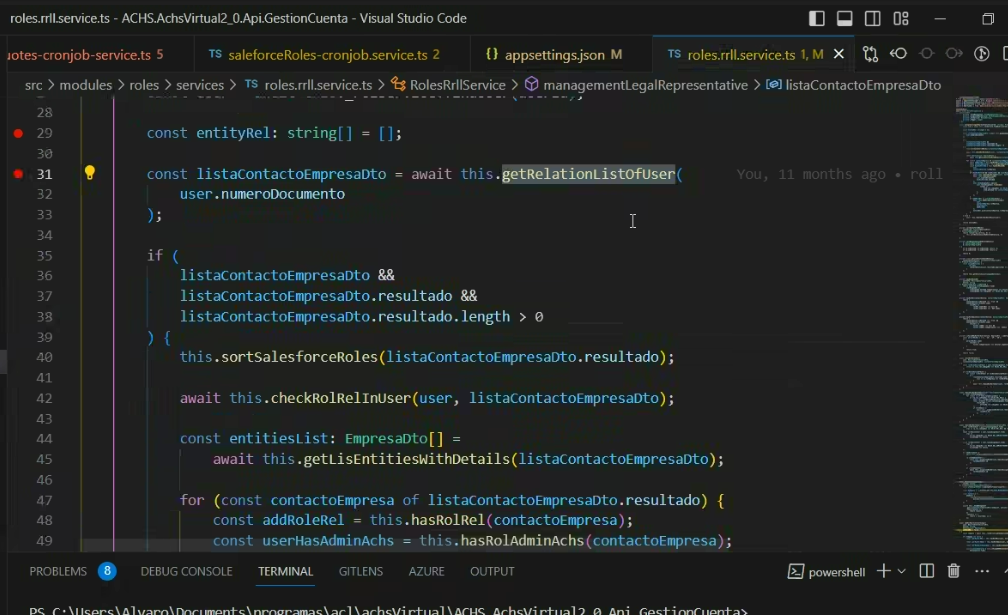Click the highlighted getRelationListOfUser method call
This screenshot has height=615, width=1008.
tap(588, 174)
